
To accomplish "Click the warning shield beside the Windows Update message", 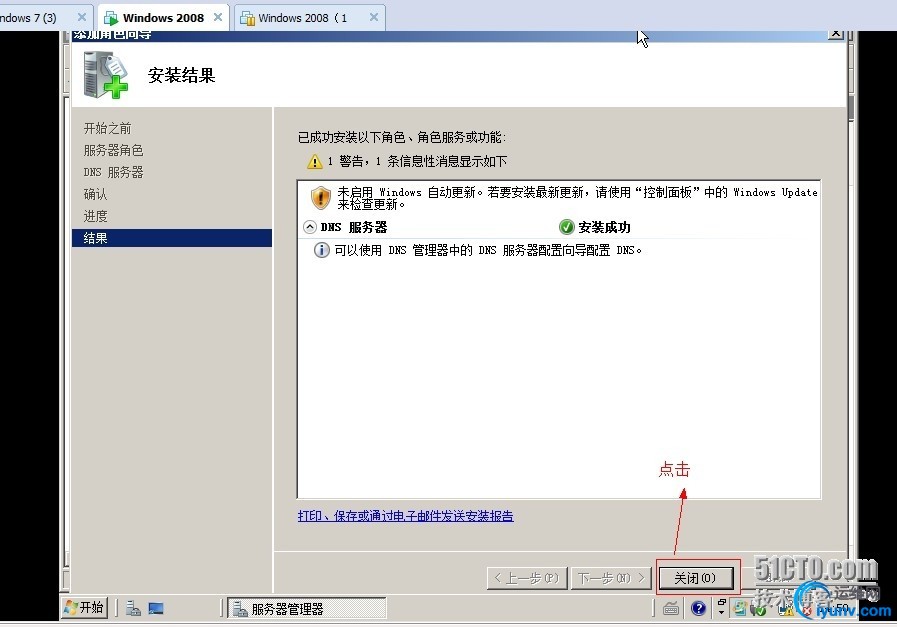I will (318, 197).
